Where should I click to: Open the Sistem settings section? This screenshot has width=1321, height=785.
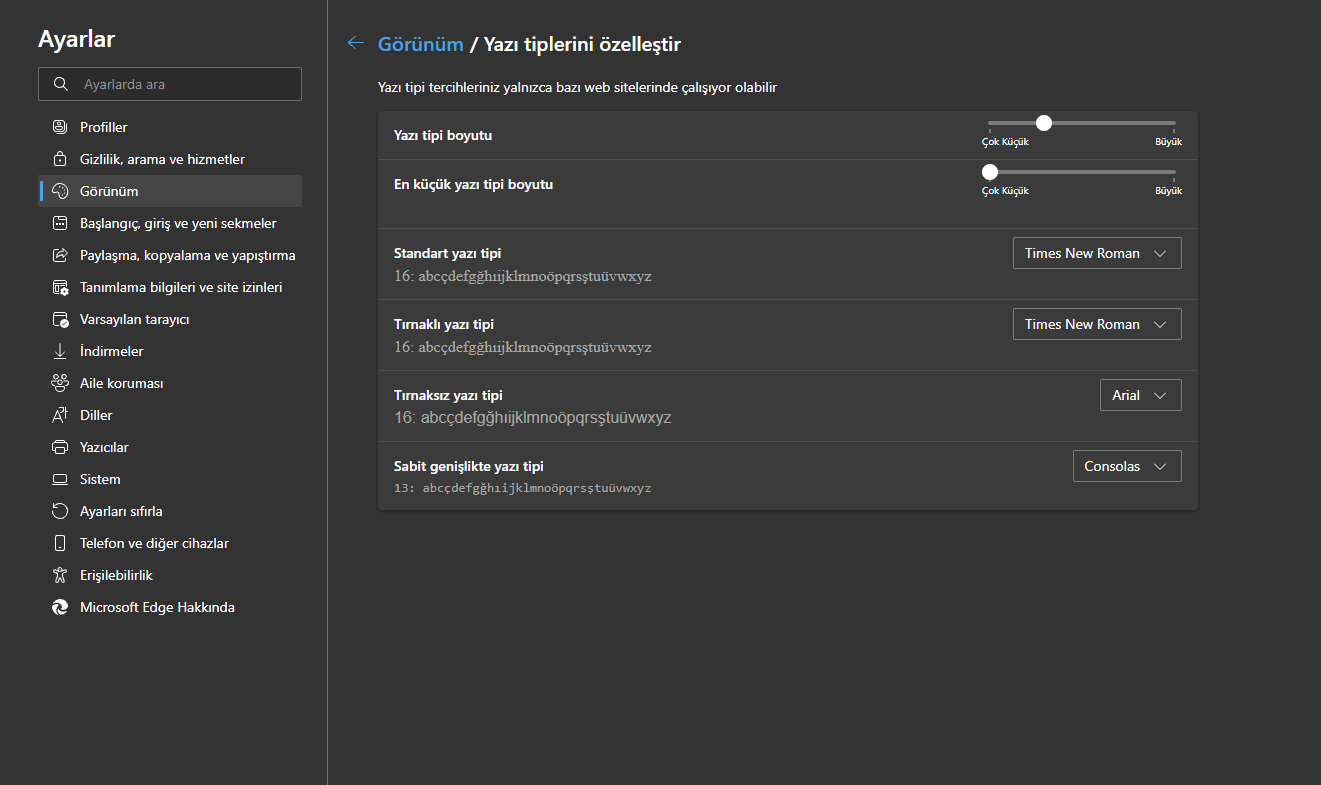point(100,479)
